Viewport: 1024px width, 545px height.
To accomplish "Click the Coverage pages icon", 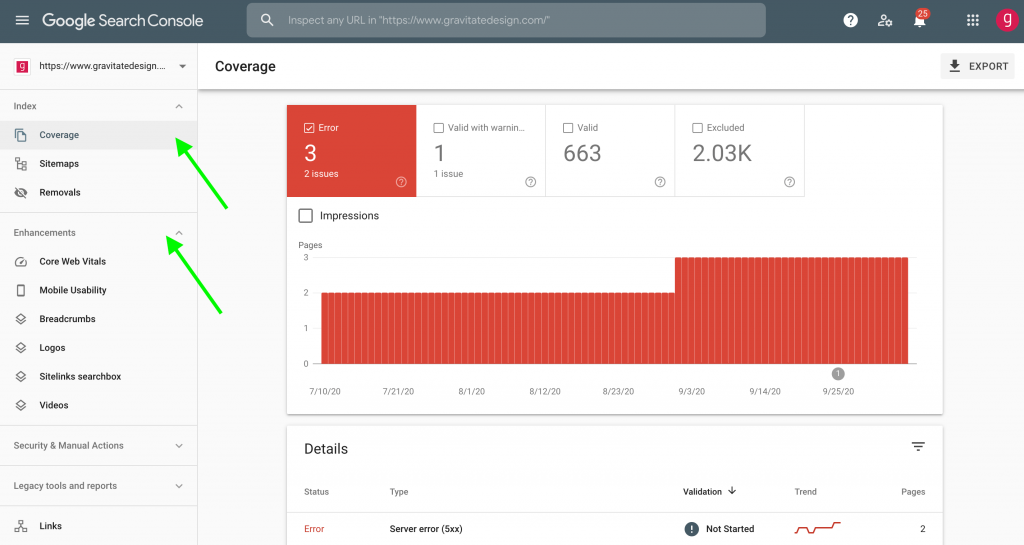I will pos(21,135).
